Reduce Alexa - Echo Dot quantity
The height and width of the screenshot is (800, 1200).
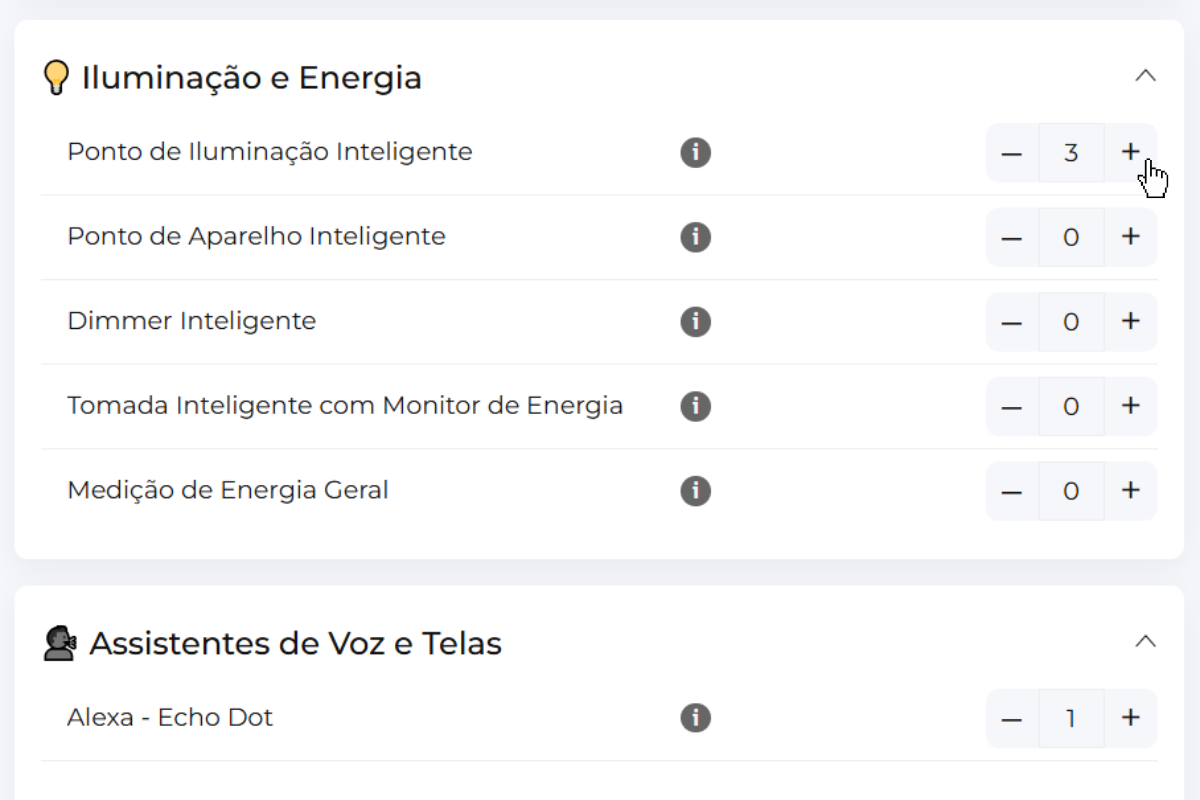[x=1012, y=718]
